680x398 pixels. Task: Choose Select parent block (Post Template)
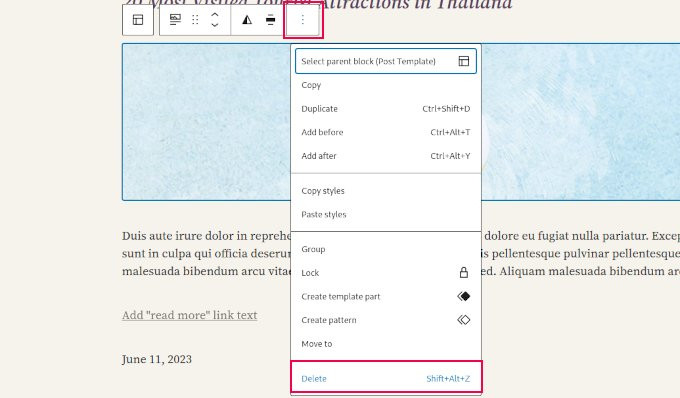[x=386, y=61]
